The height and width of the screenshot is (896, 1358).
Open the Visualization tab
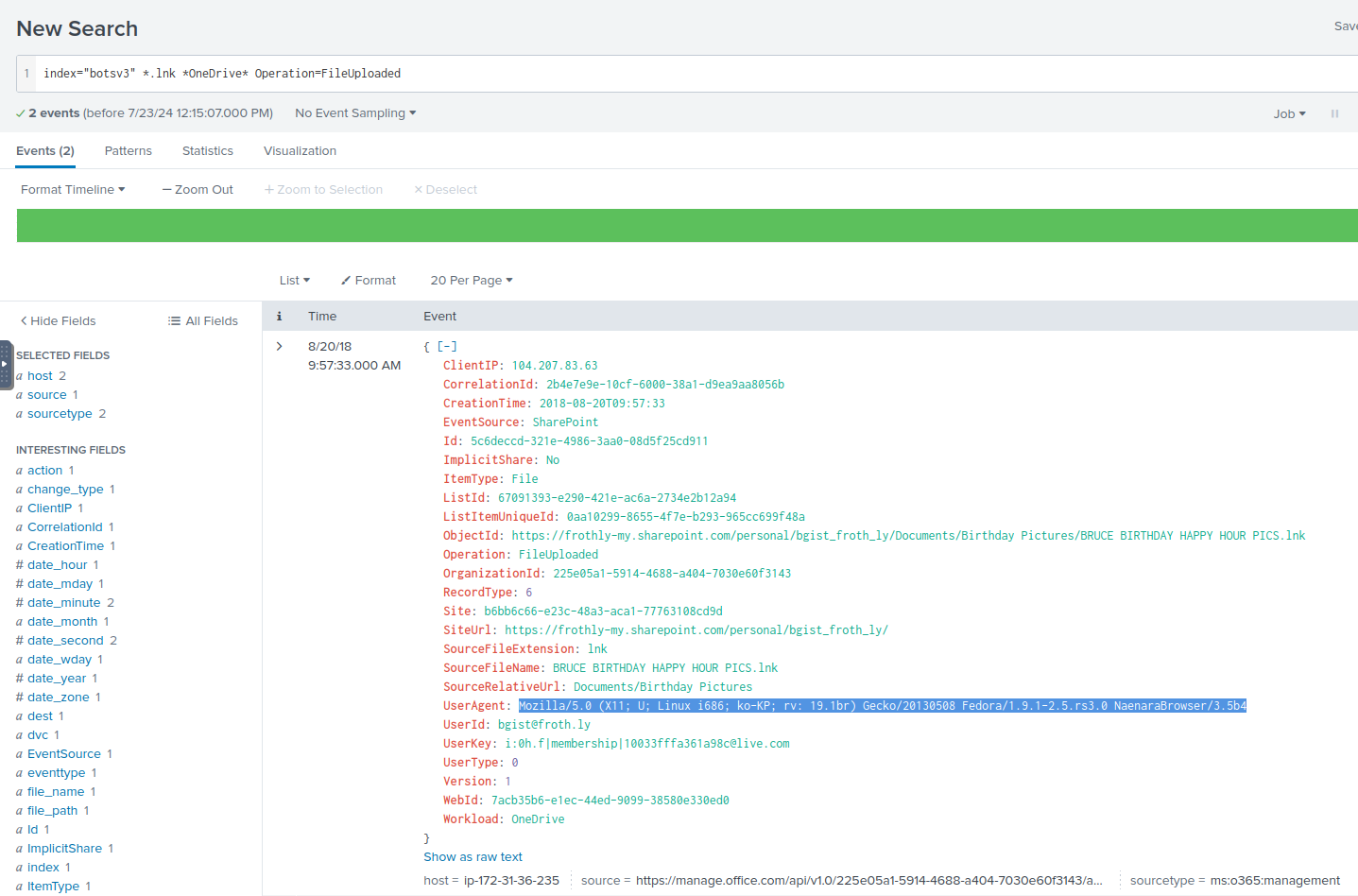click(x=300, y=151)
